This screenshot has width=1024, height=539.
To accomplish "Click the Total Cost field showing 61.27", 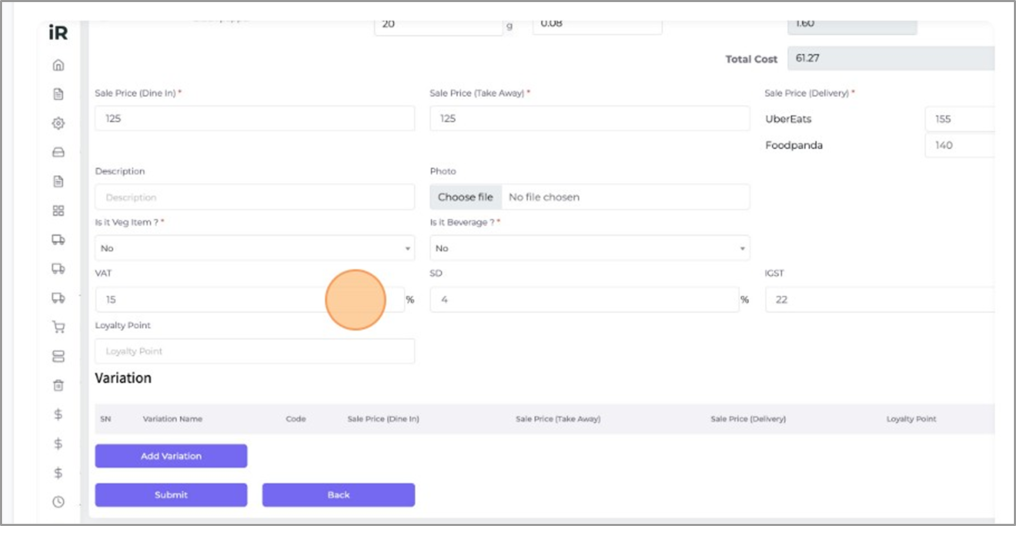I will (x=891, y=58).
